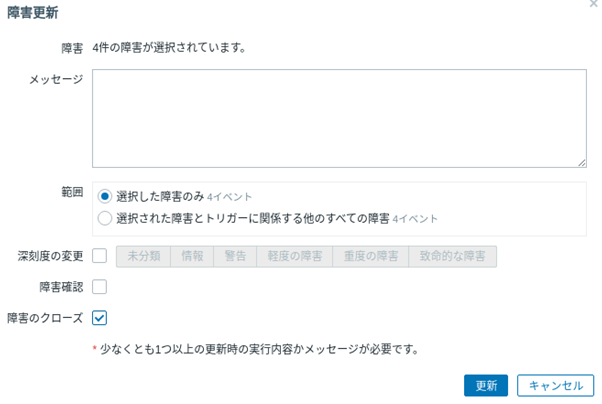Uncheck the 障害のクローズ checkbox
Viewport: 602px width, 404px height.
pyautogui.click(x=99, y=318)
